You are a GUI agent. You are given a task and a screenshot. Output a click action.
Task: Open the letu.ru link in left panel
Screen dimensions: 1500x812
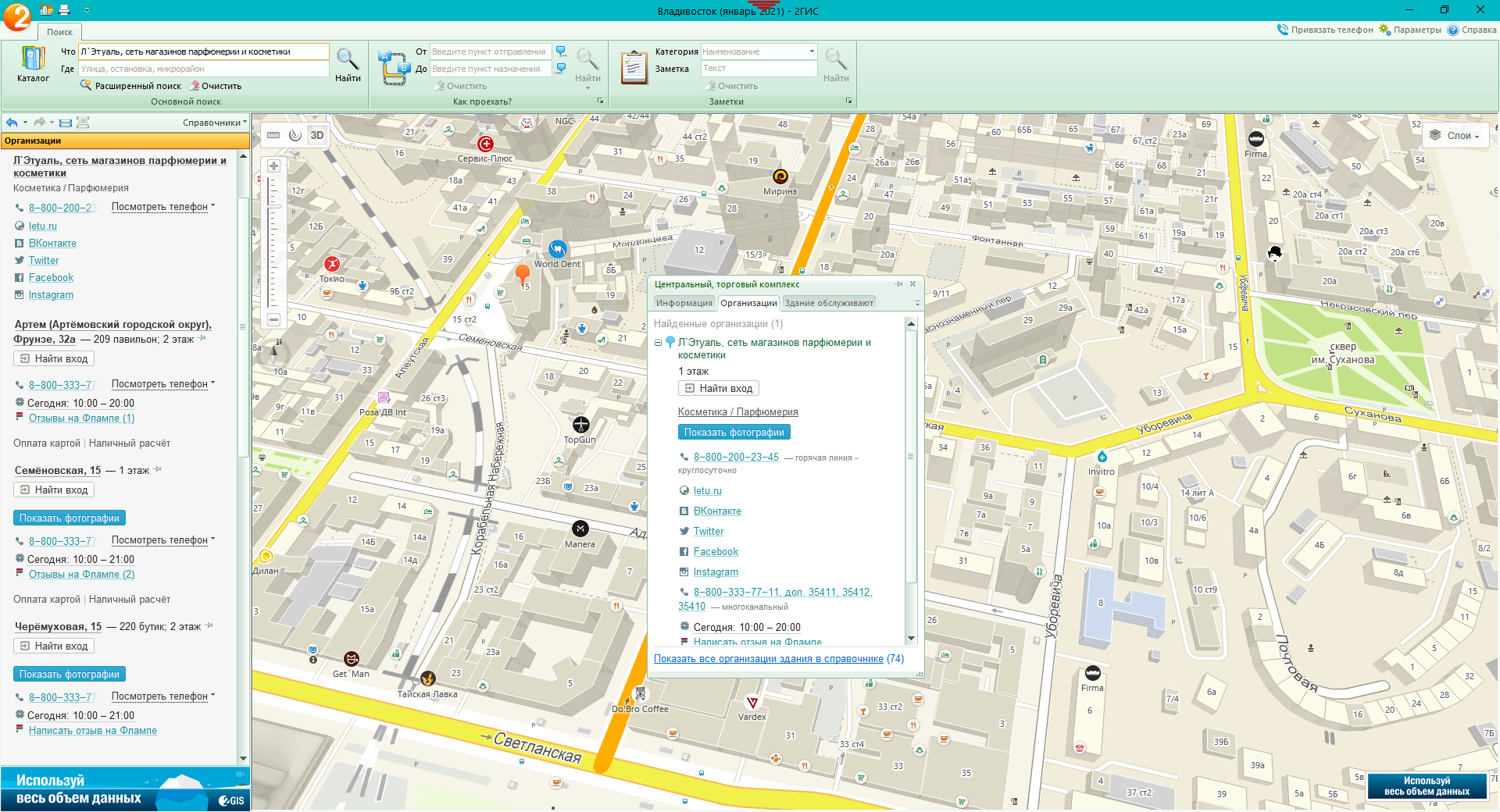[43, 226]
